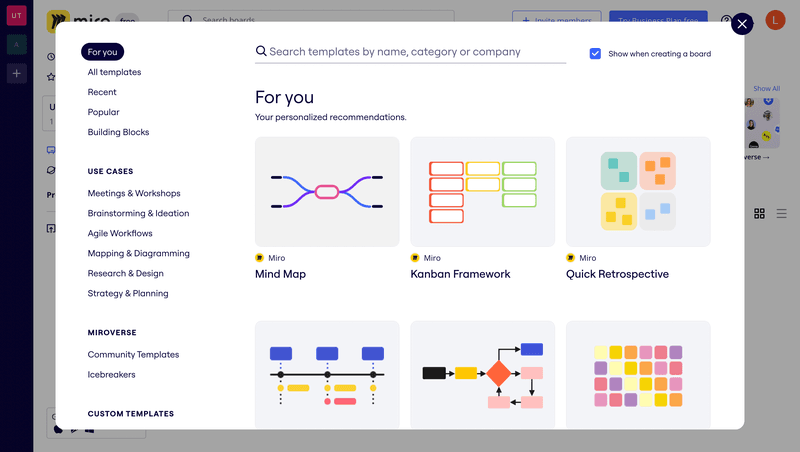Screen dimensions: 800x452
Task: Switch to list view icon
Action: point(782,214)
